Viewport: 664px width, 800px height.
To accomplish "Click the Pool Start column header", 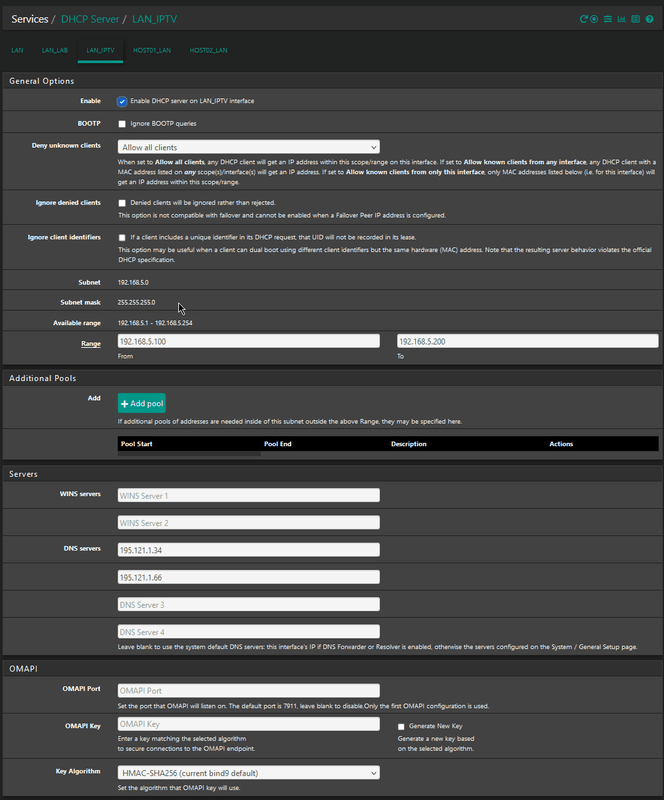I will point(136,444).
